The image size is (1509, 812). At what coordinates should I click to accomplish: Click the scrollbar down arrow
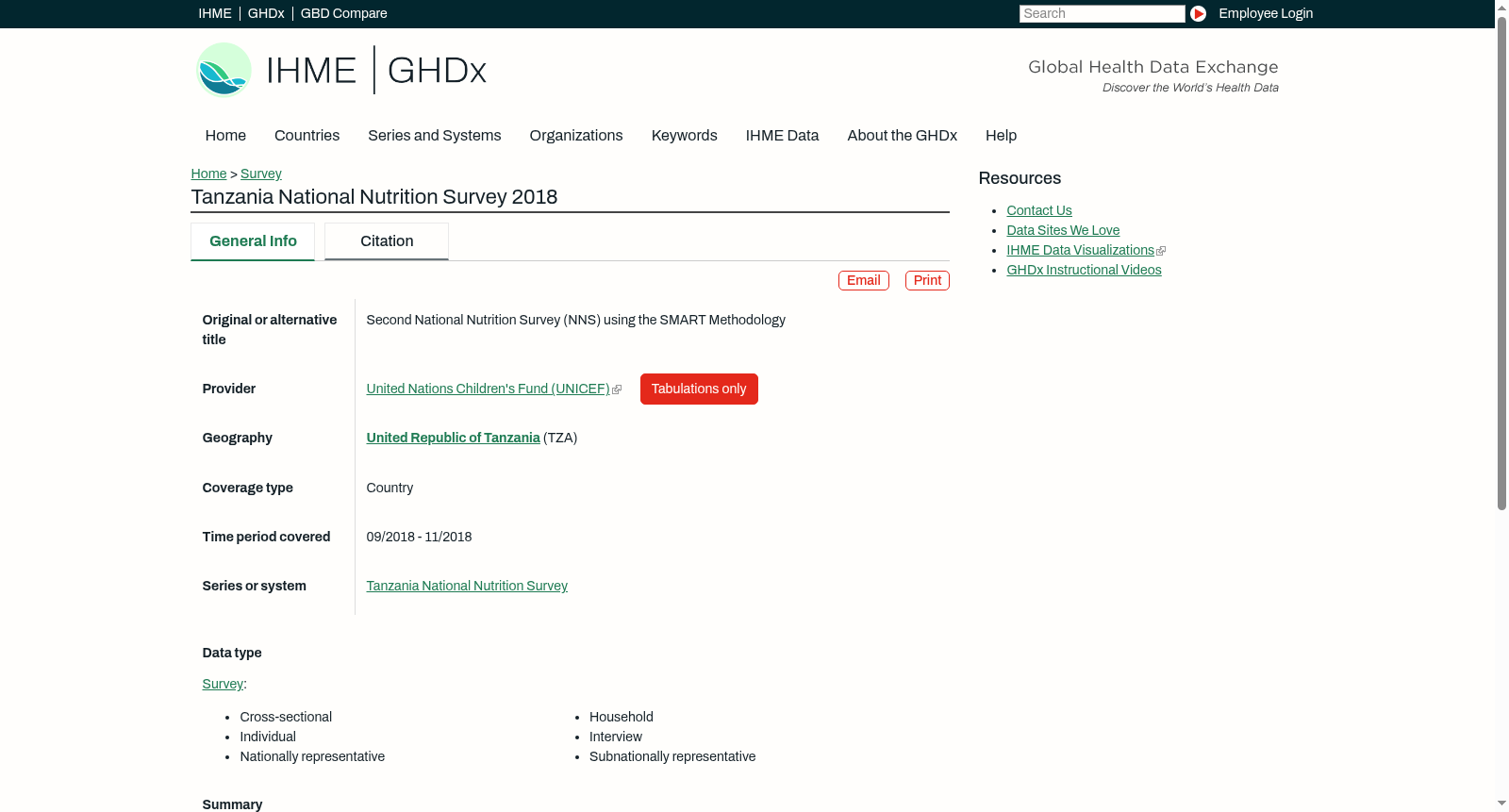pos(1501,804)
